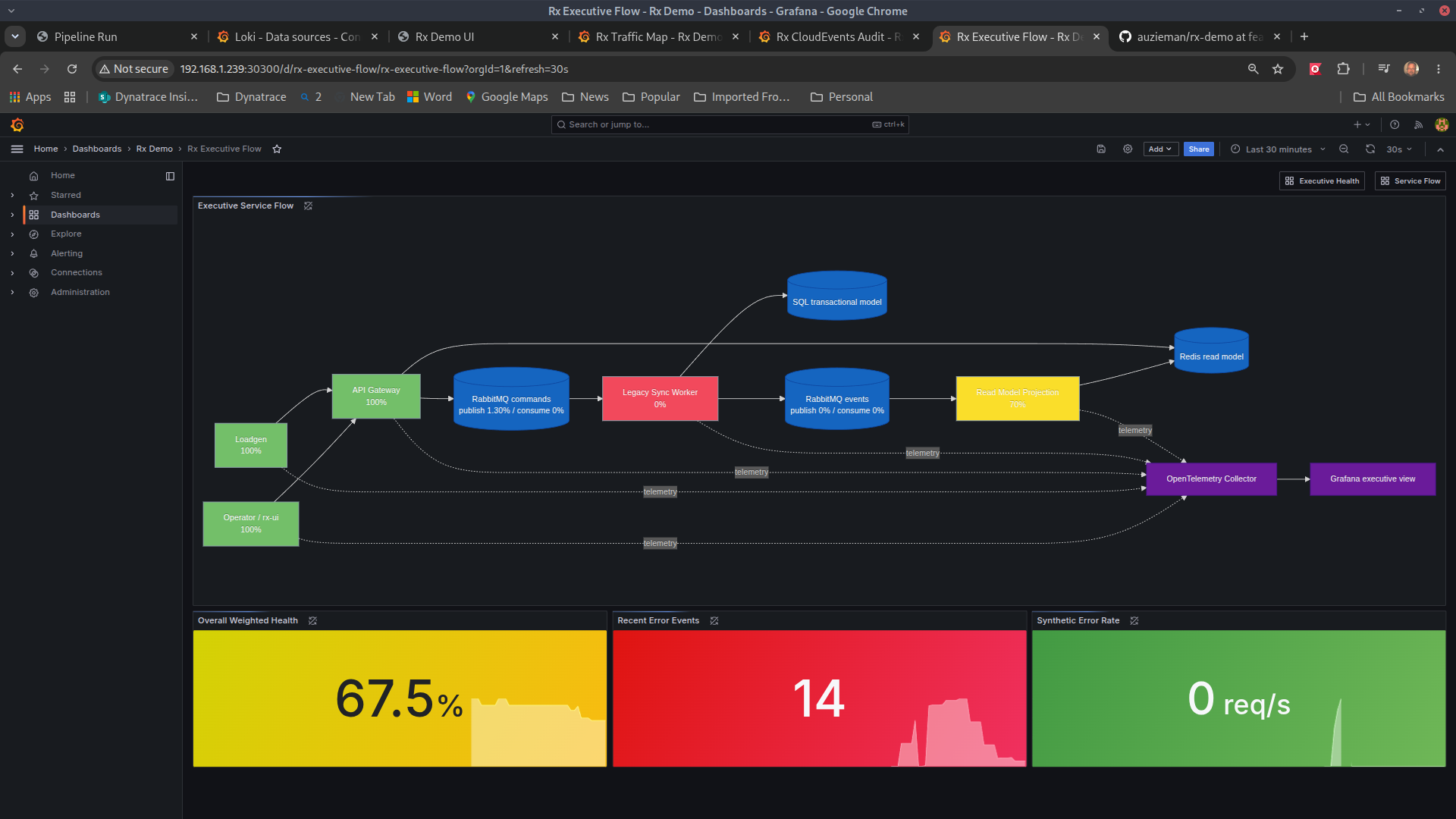The width and height of the screenshot is (1456, 819).
Task: Switch to the Rx Traffic Map tab
Action: [x=657, y=36]
